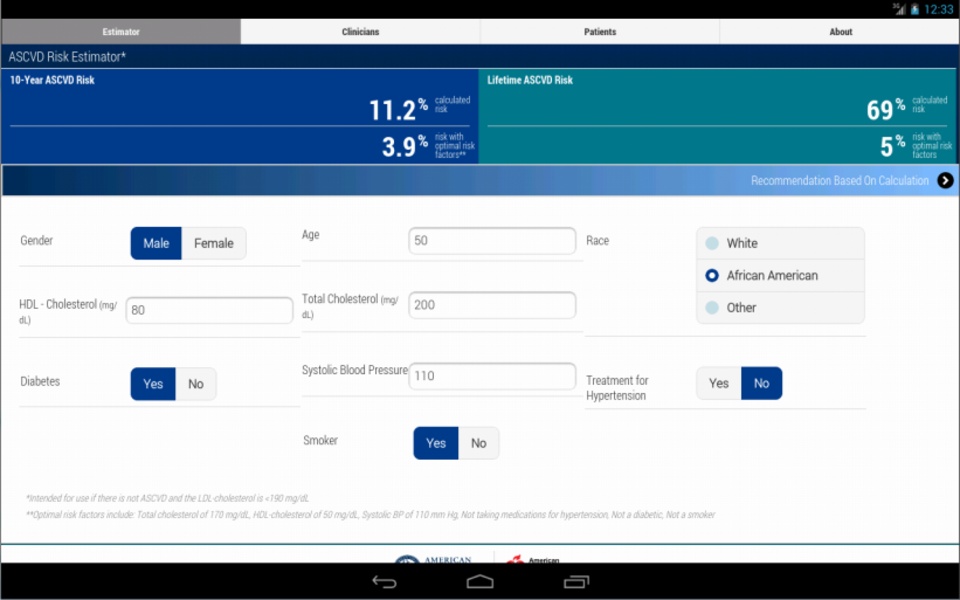Screen dimensions: 960x600
Task: Click the HDL Cholesterol input field
Action: pos(209,310)
